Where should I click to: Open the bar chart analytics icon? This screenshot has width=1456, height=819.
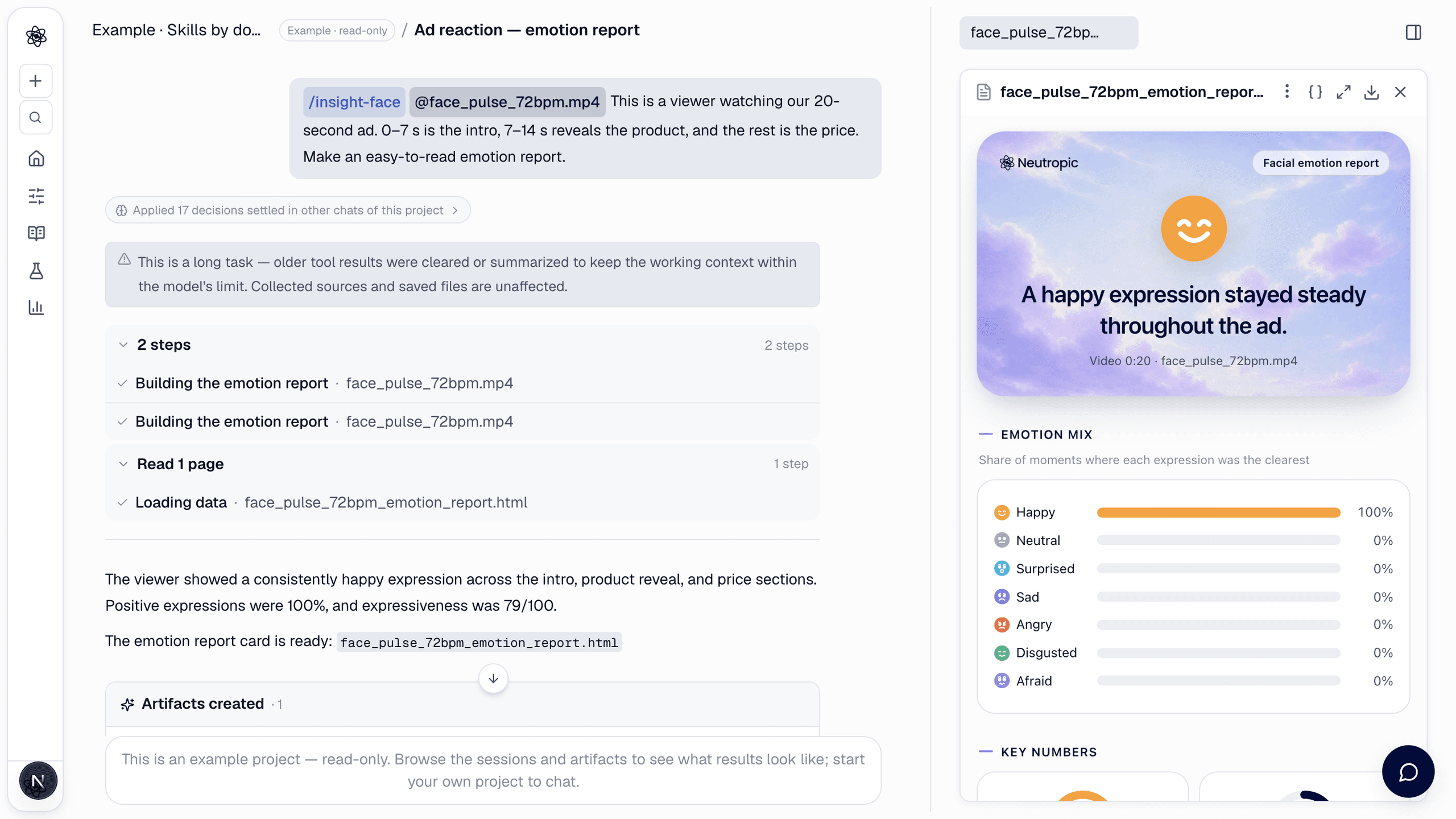click(x=36, y=308)
